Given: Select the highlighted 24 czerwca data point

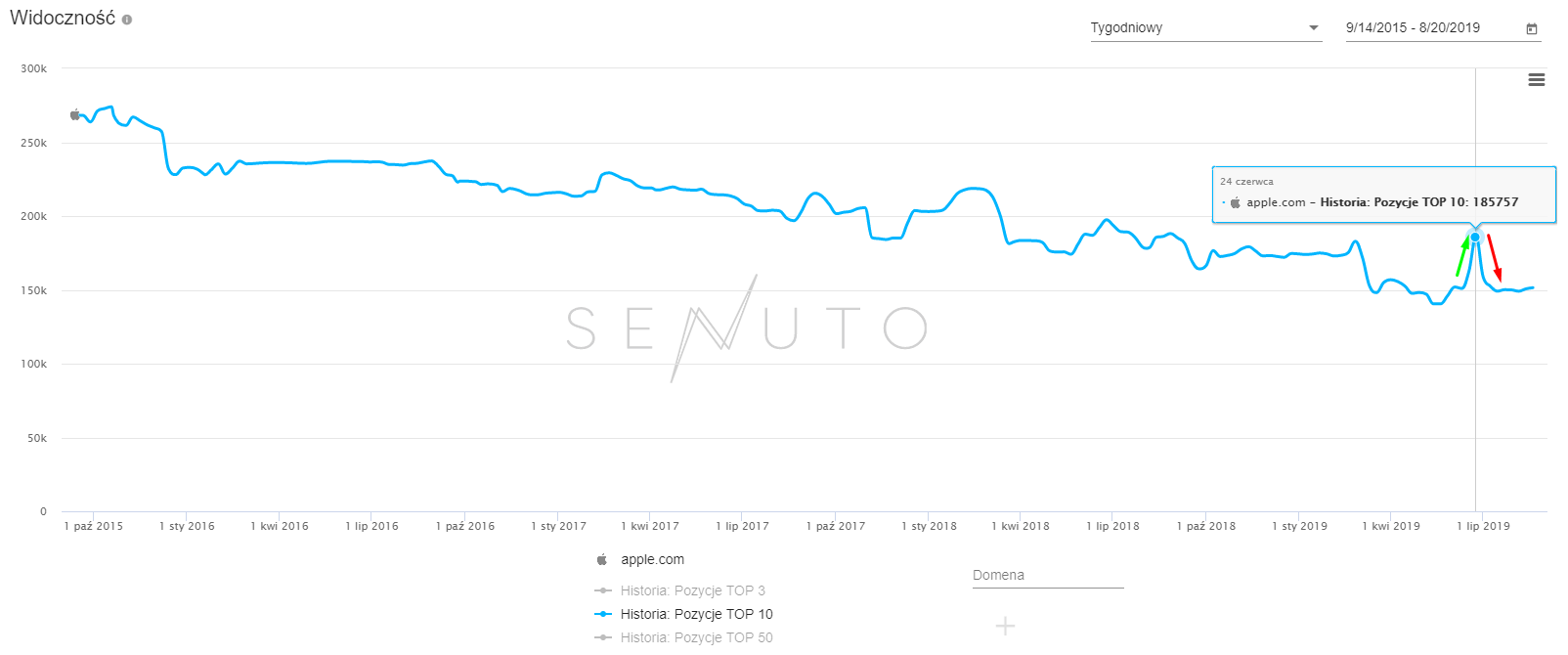Looking at the screenshot, I should pyautogui.click(x=1475, y=237).
